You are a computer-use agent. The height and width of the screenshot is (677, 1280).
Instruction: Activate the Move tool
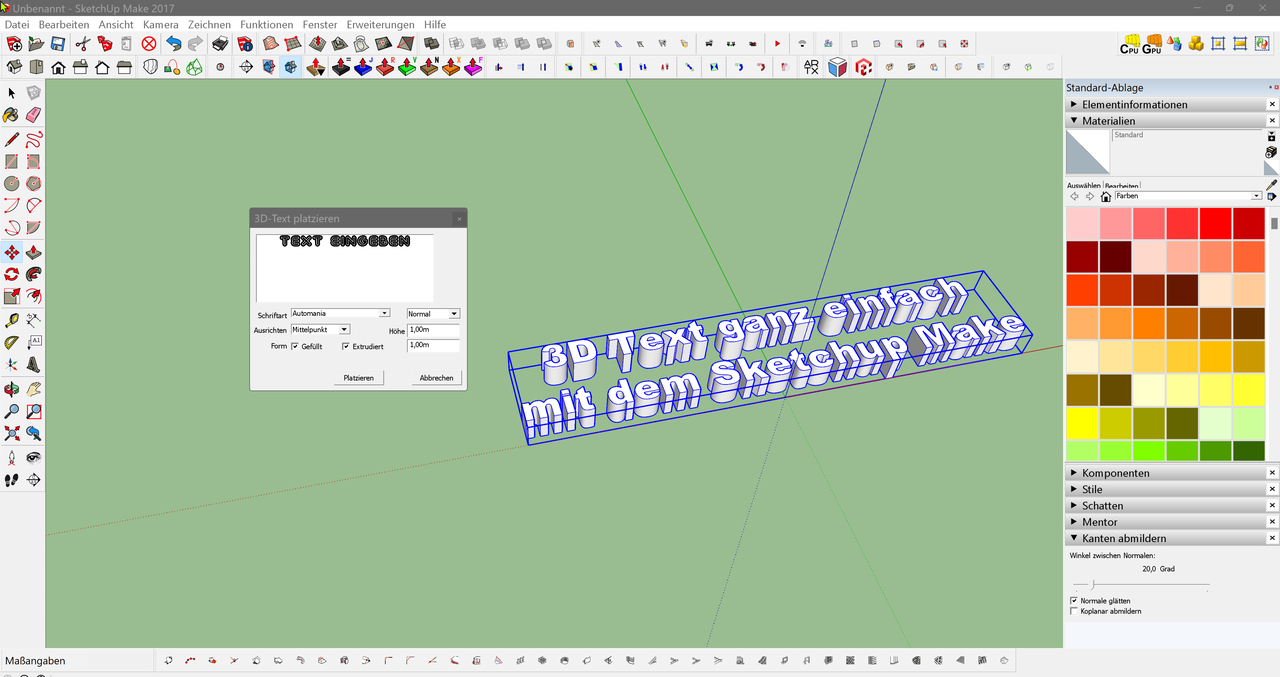(11, 253)
